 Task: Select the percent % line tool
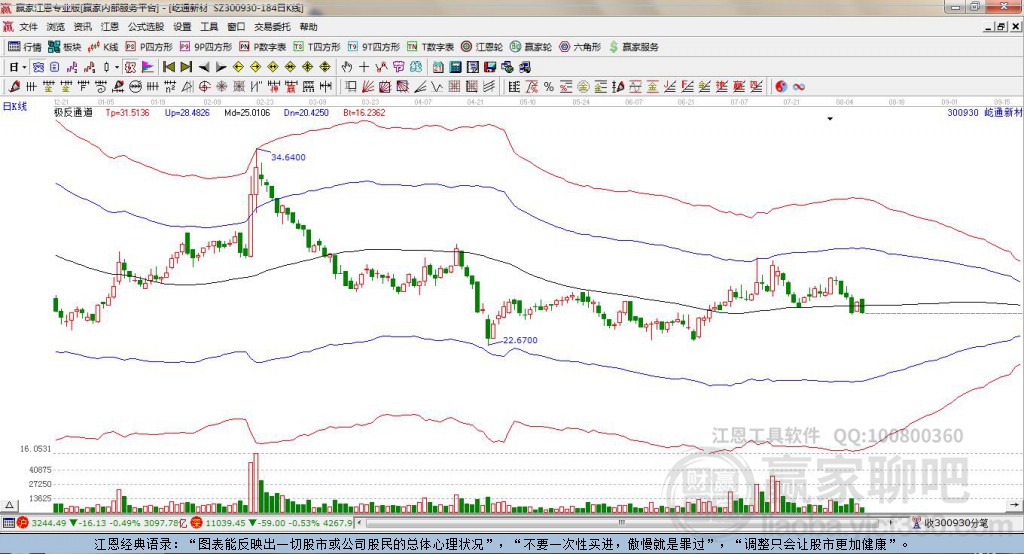click(x=549, y=86)
